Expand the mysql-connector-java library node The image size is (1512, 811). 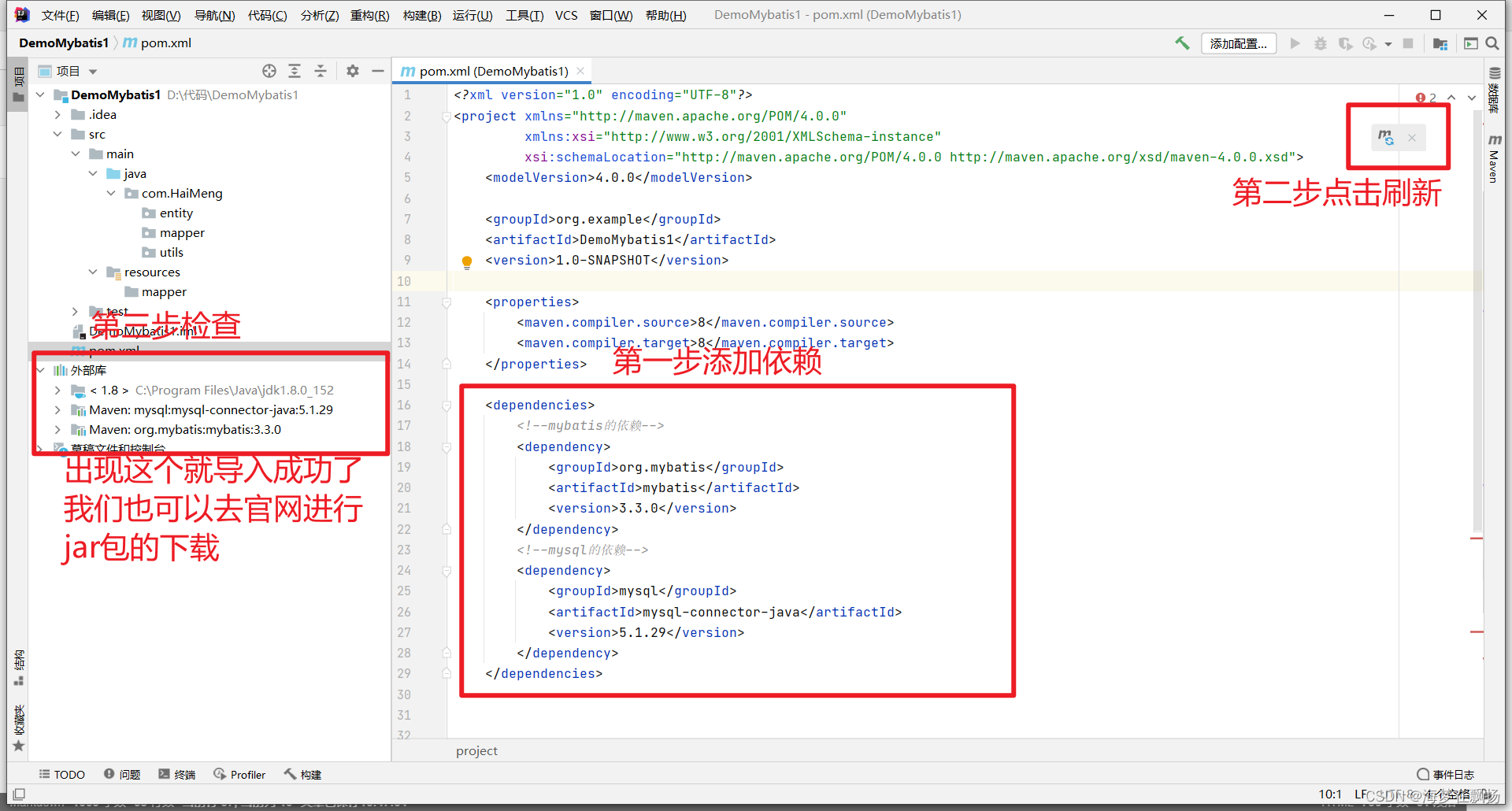point(57,409)
